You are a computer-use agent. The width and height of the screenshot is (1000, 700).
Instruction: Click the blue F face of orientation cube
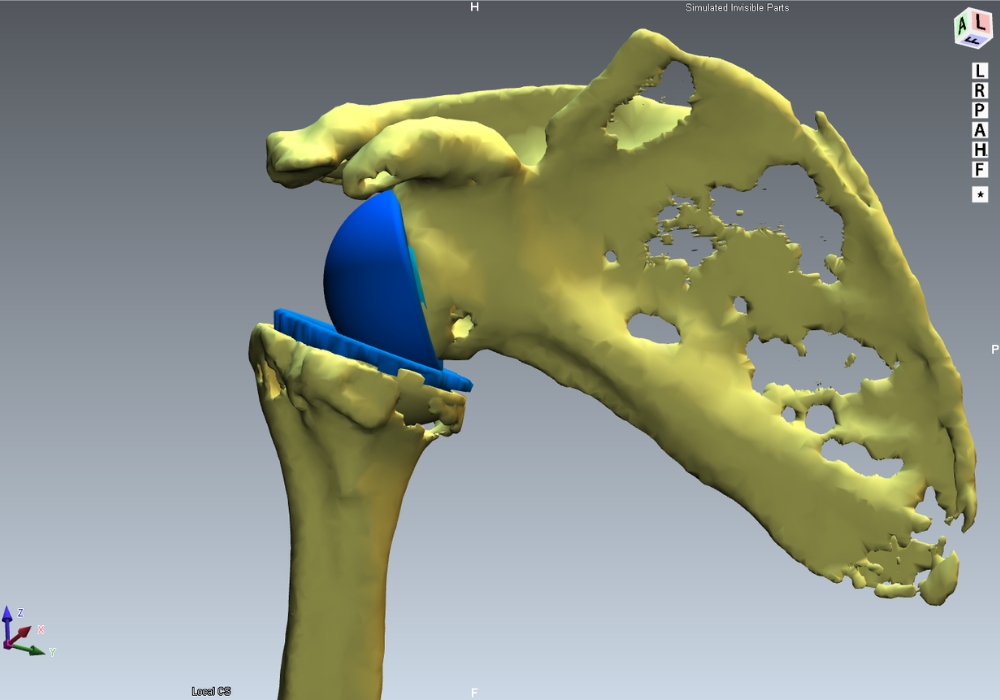973,40
